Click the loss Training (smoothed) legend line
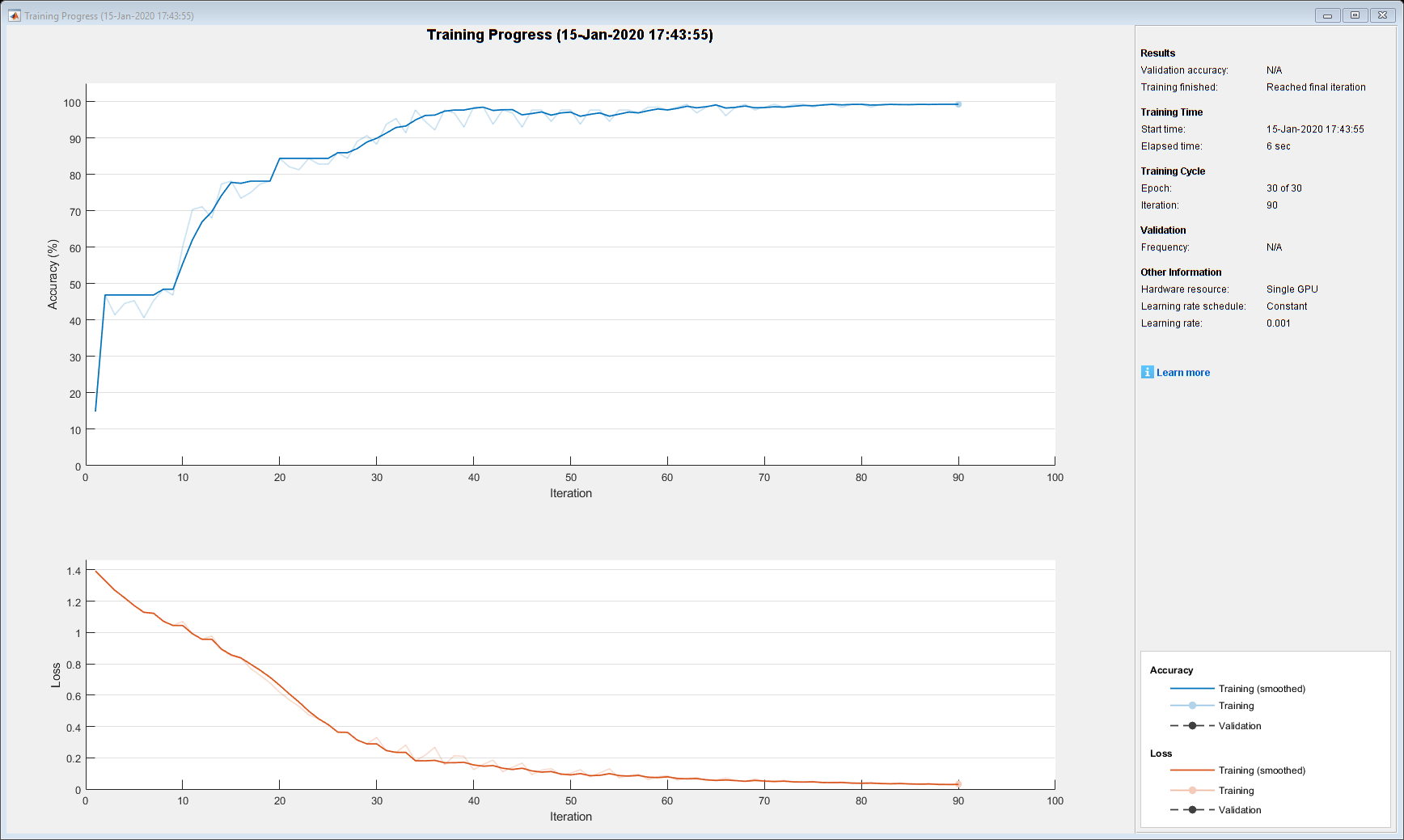This screenshot has height=840, width=1404. [x=1192, y=770]
